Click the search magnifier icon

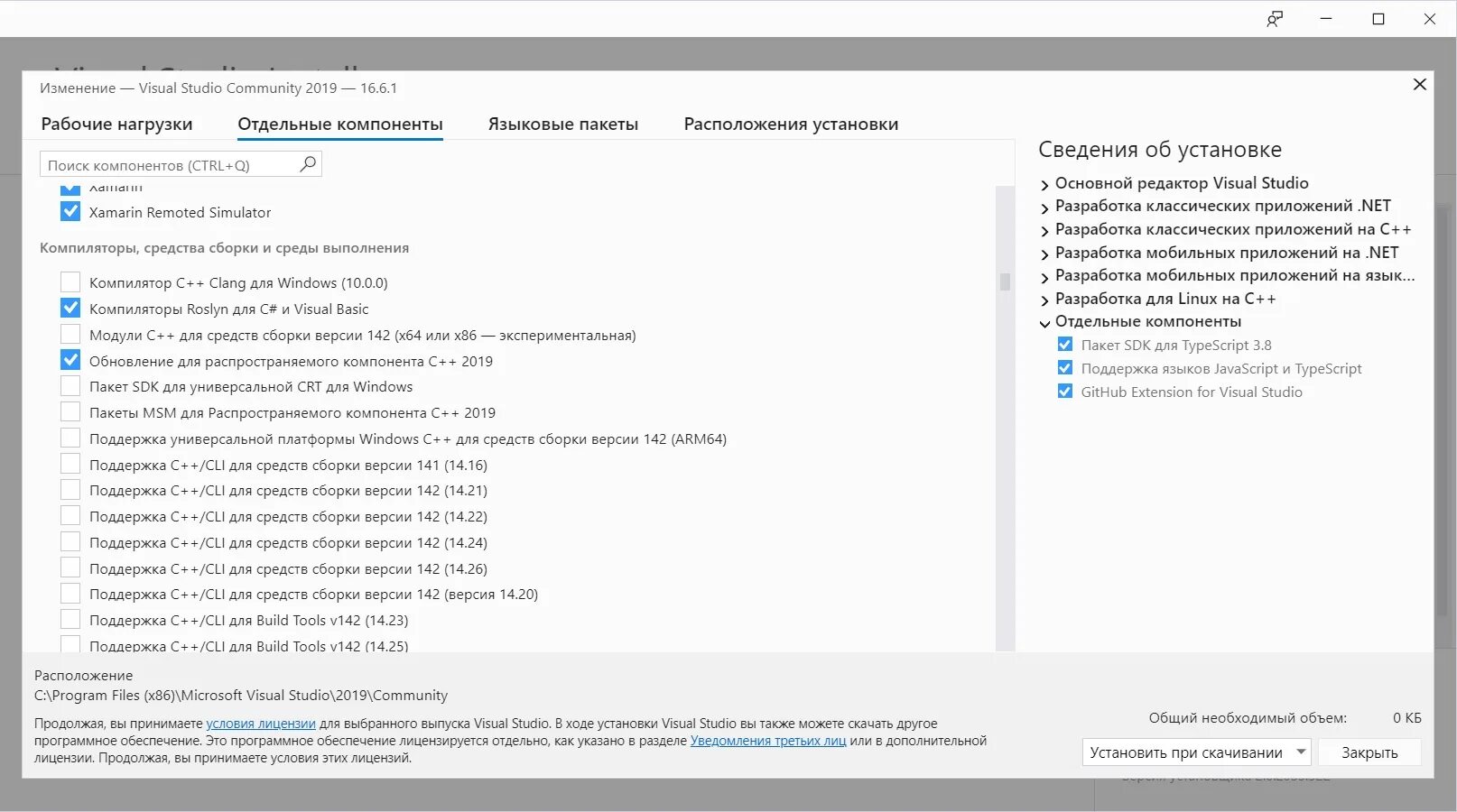point(308,164)
